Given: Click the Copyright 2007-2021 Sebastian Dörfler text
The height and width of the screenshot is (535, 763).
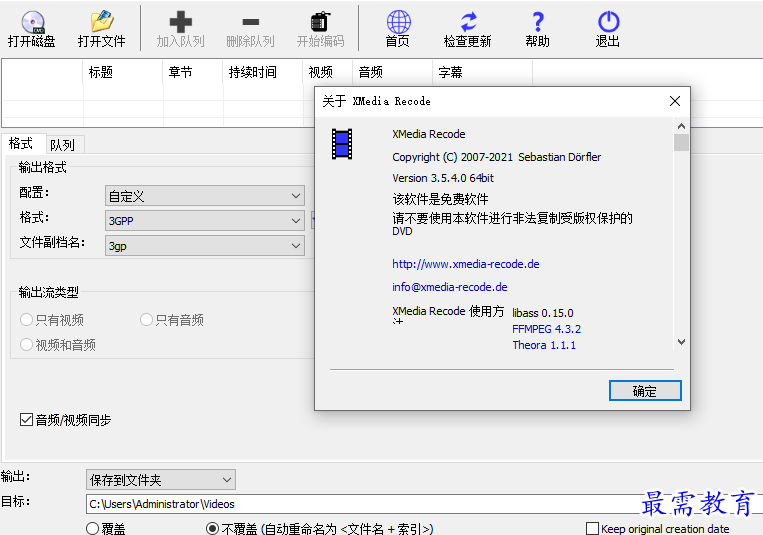Looking at the screenshot, I should (496, 157).
